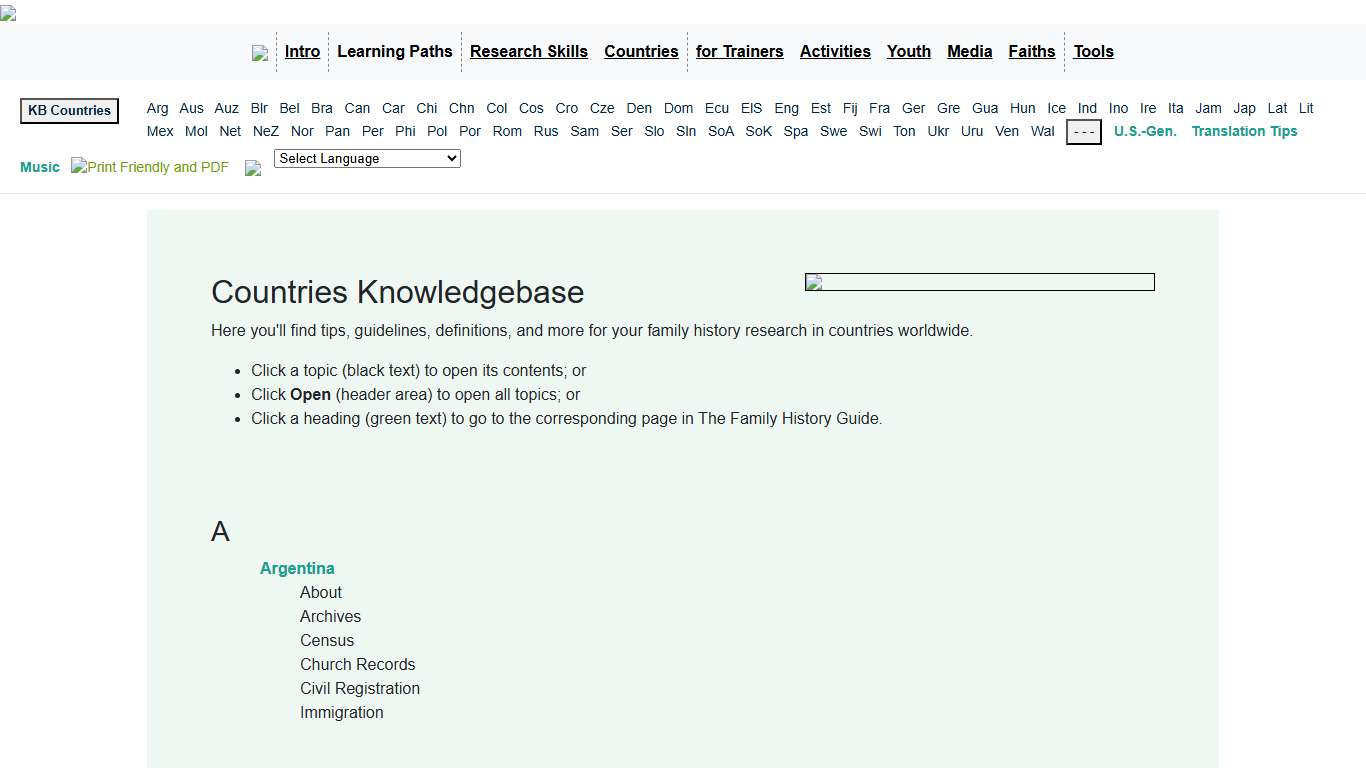1366x768 pixels.
Task: Expand the Immigration topic under Argentina
Action: pos(341,712)
